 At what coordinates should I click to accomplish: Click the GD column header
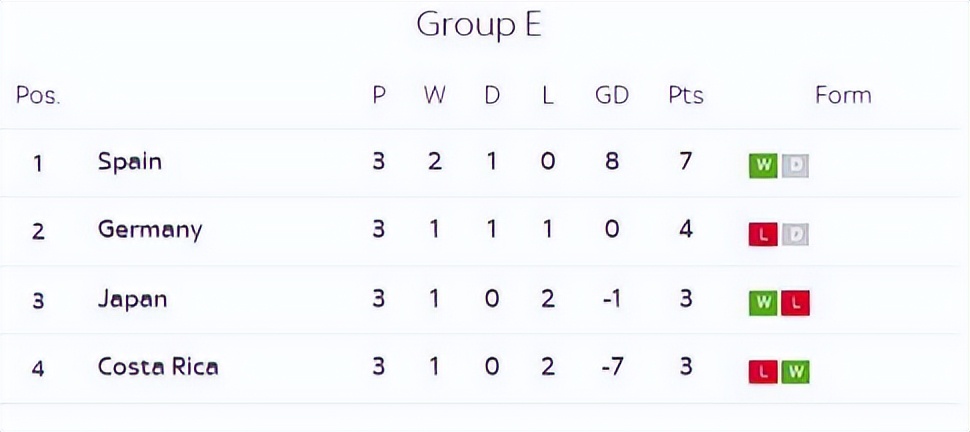[x=612, y=95]
